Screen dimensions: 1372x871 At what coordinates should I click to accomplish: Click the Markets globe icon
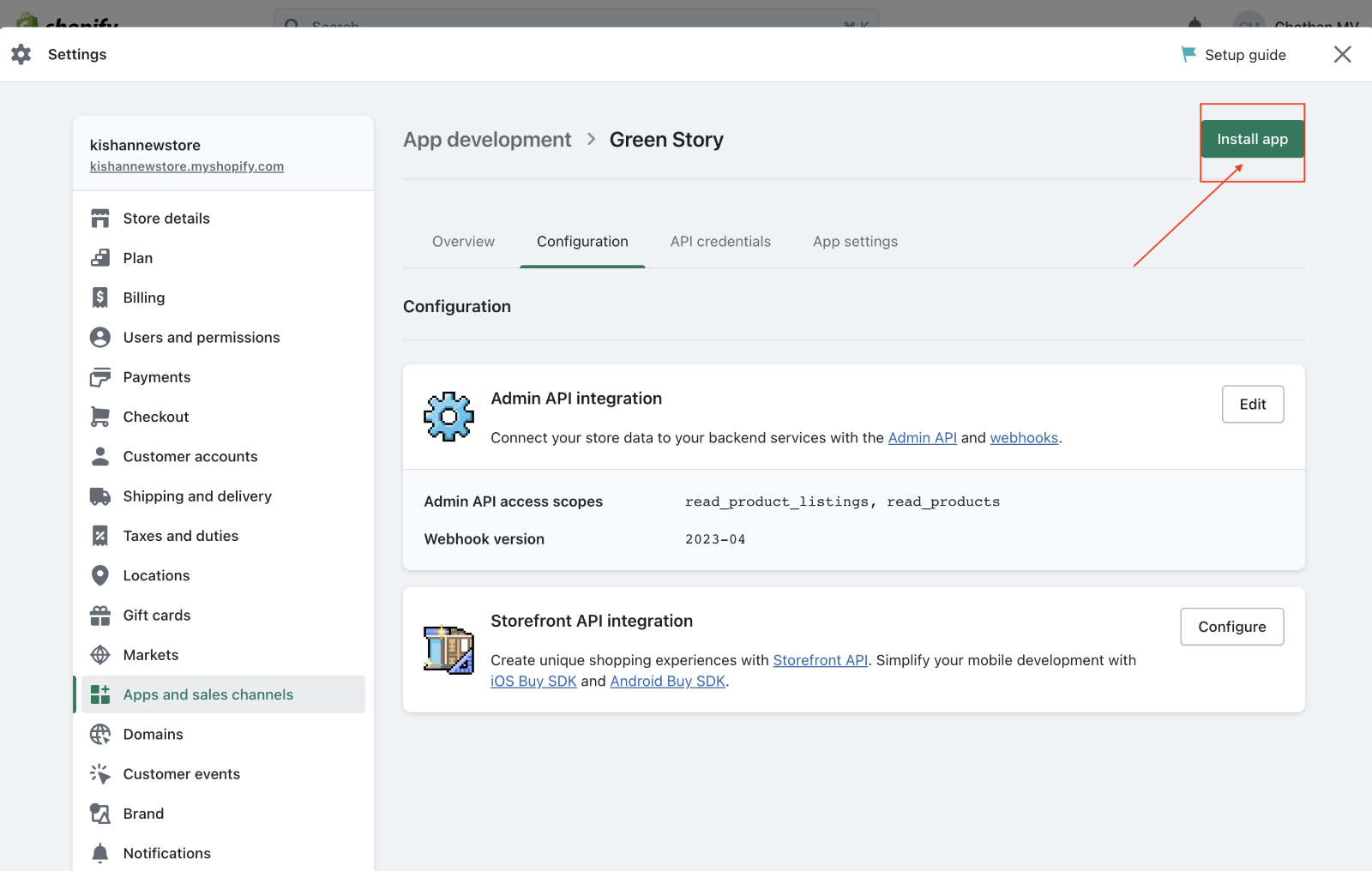point(100,655)
